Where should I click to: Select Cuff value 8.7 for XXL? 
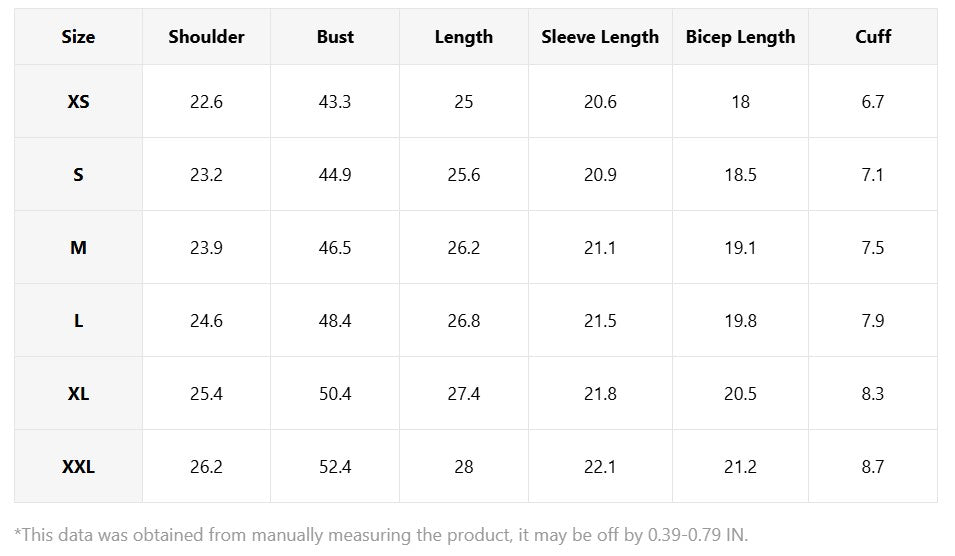[873, 467]
